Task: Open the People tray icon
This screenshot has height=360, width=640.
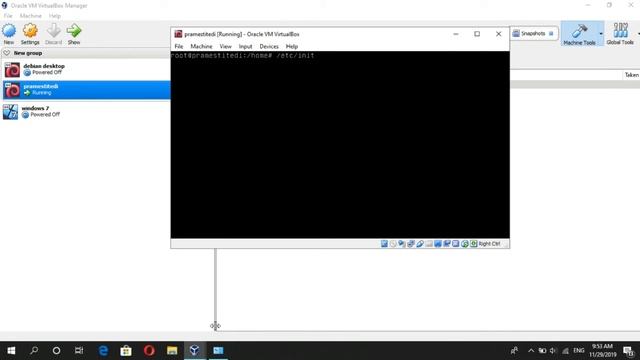Action: [514, 351]
